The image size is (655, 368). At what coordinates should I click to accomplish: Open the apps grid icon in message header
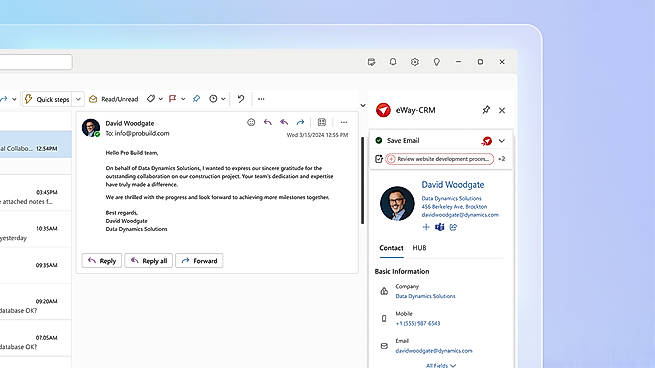tap(322, 122)
